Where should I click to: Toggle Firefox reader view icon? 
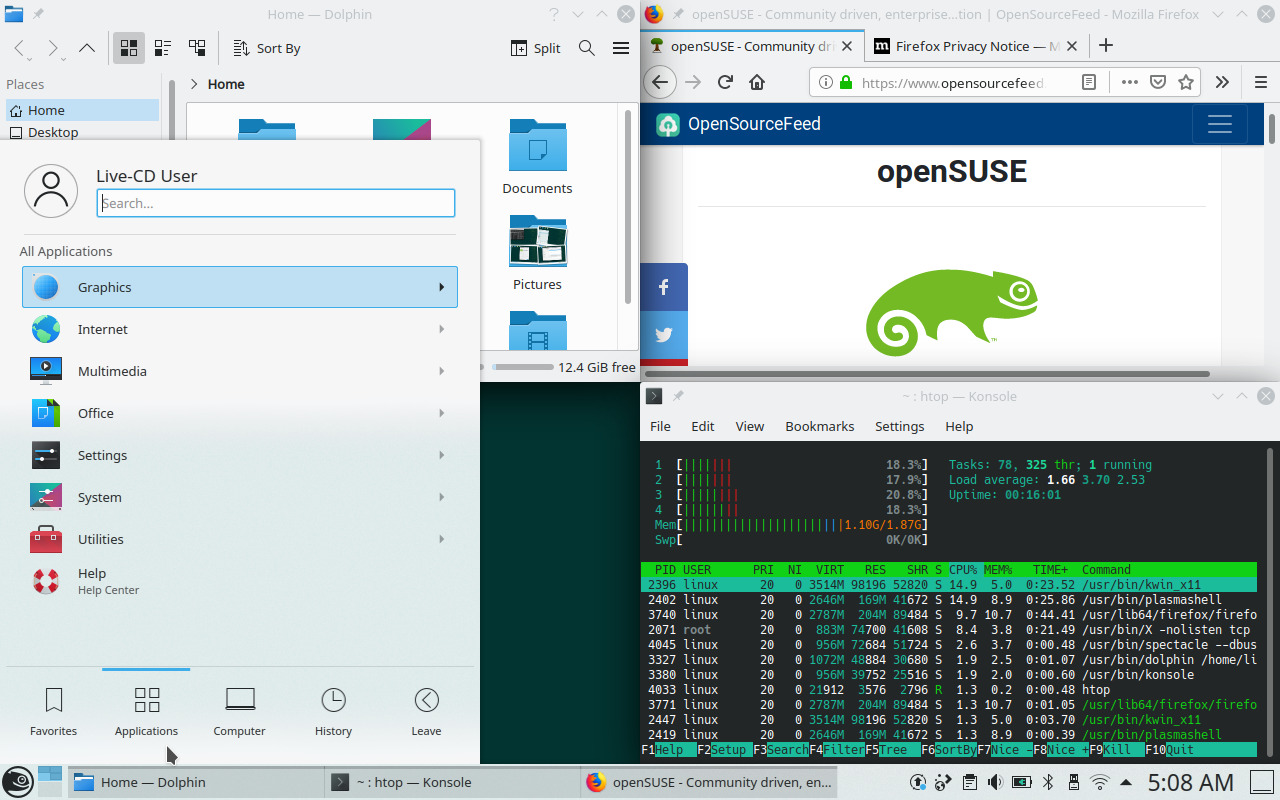coord(1089,83)
